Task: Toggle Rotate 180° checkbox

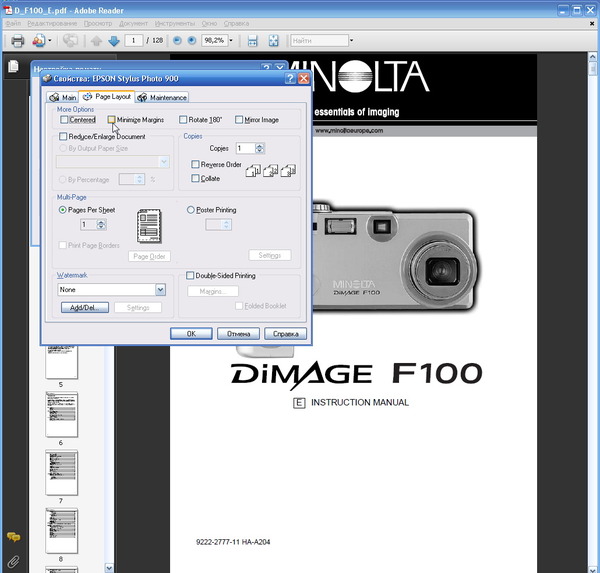Action: click(183, 120)
